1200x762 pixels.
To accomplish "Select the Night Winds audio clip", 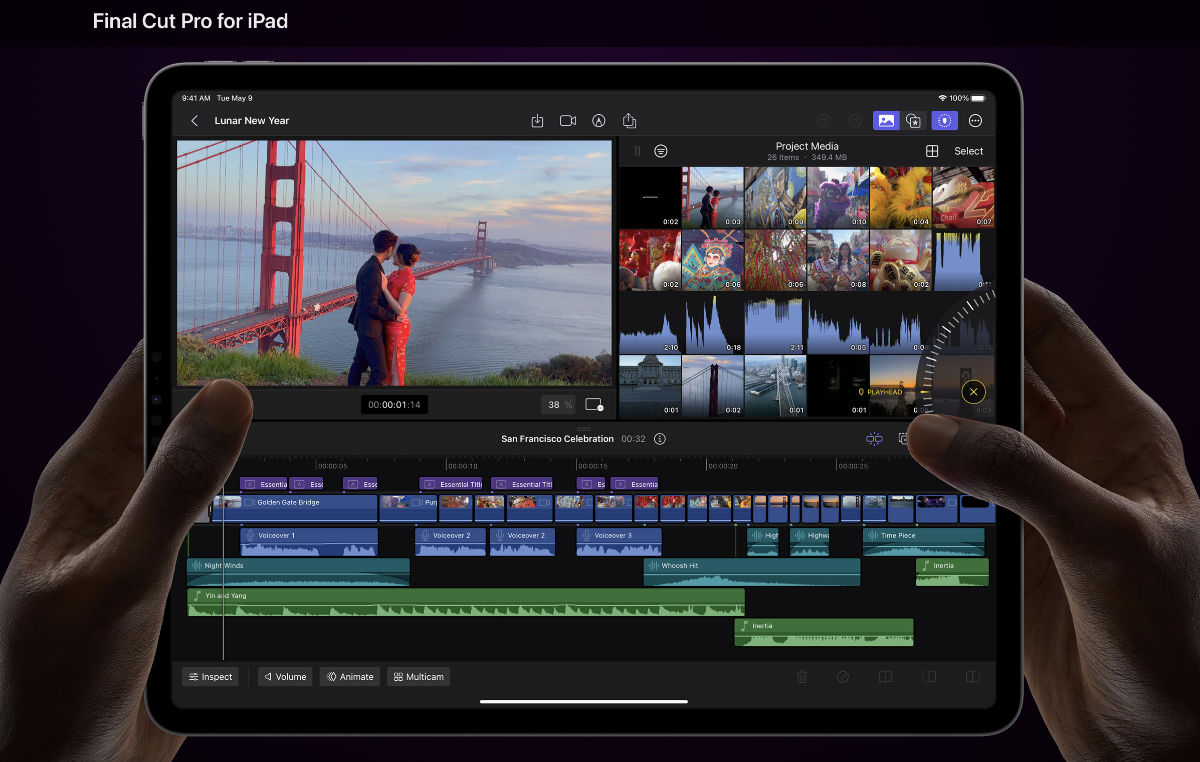I will coord(298,572).
